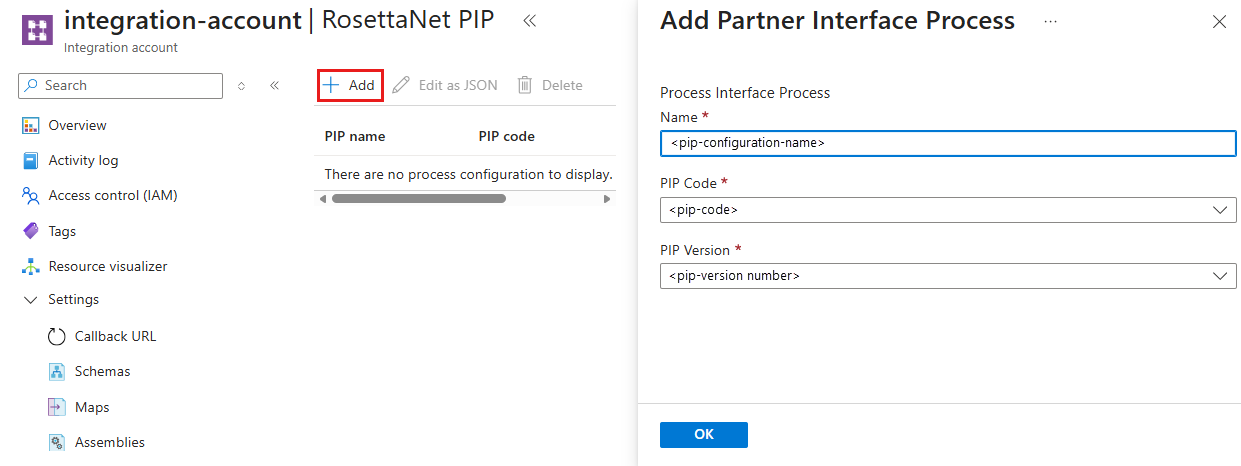The height and width of the screenshot is (466, 1241).
Task: Collapse the Settings section in sidebar
Action: 30,300
